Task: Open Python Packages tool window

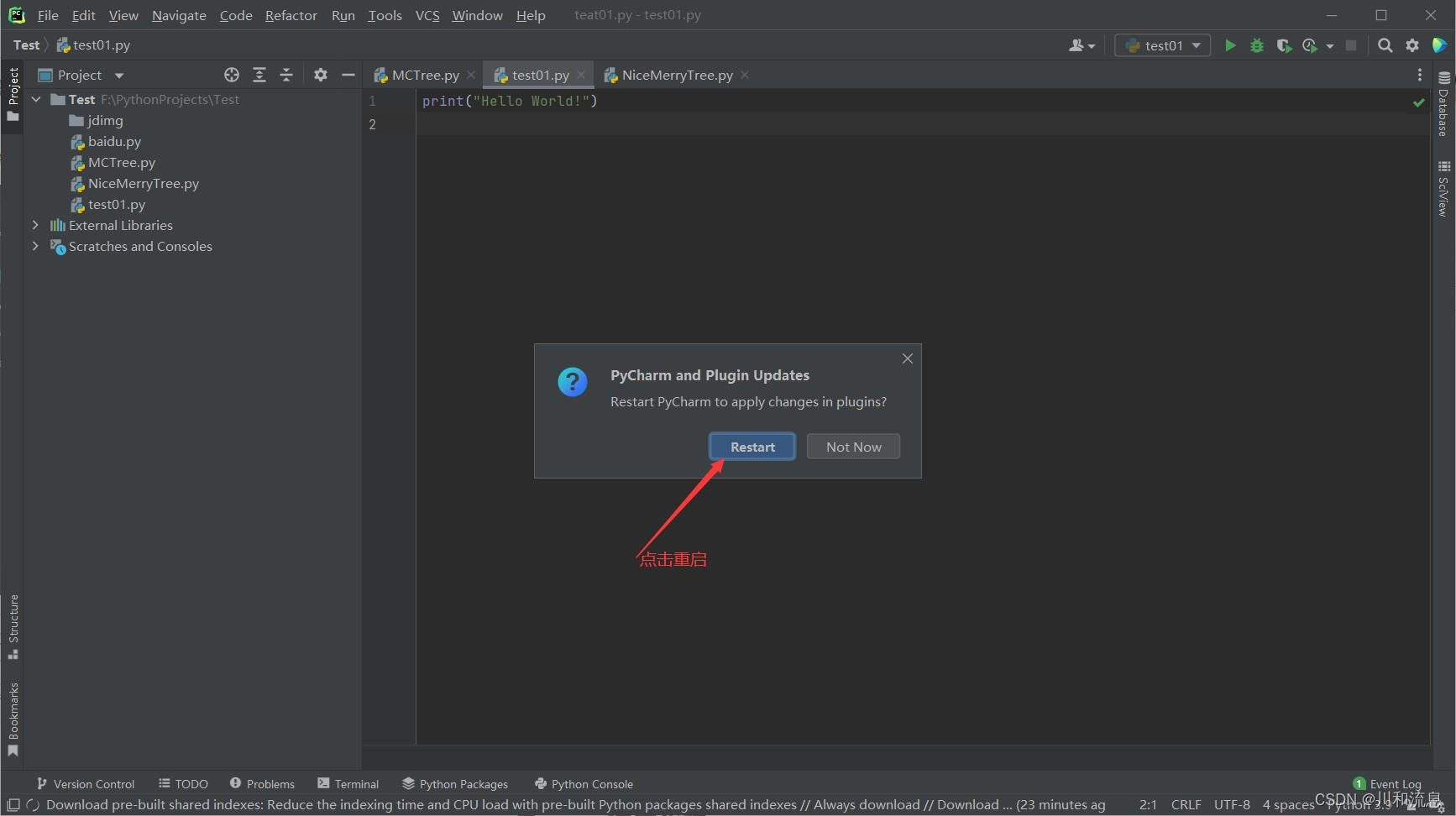Action: click(x=455, y=783)
